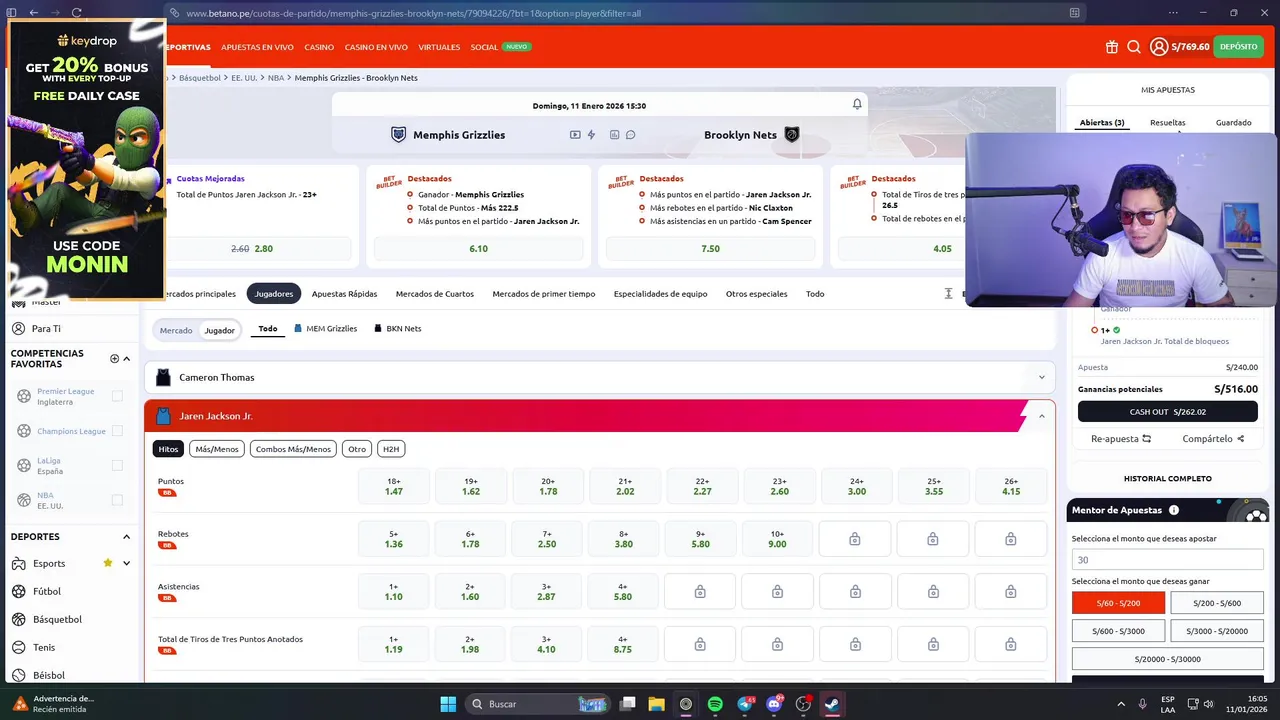Select Rebotes 8+ odds 3.80

point(624,539)
